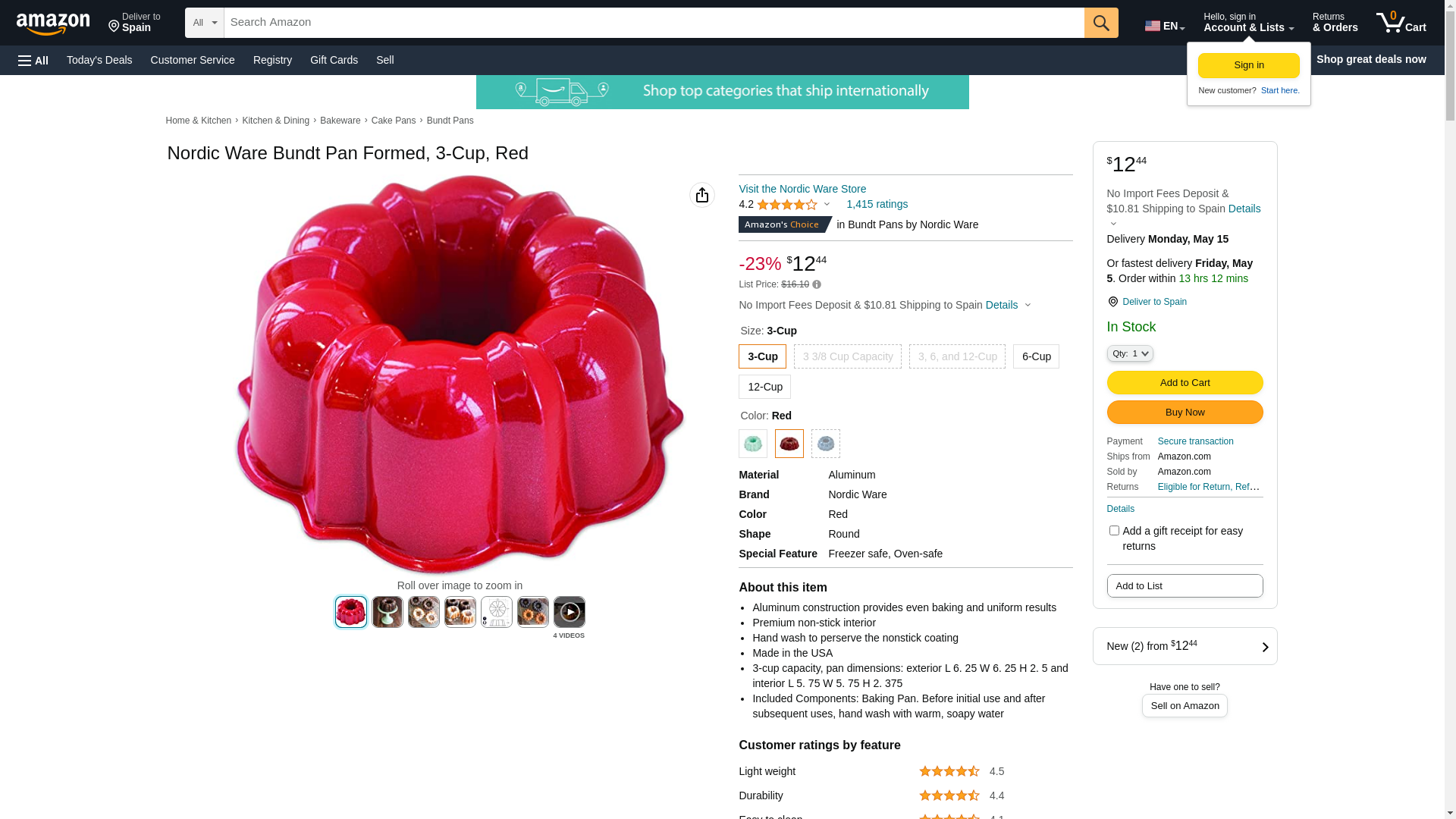Choose the mint green color swatch
This screenshot has width=1456, height=819.
(x=753, y=444)
